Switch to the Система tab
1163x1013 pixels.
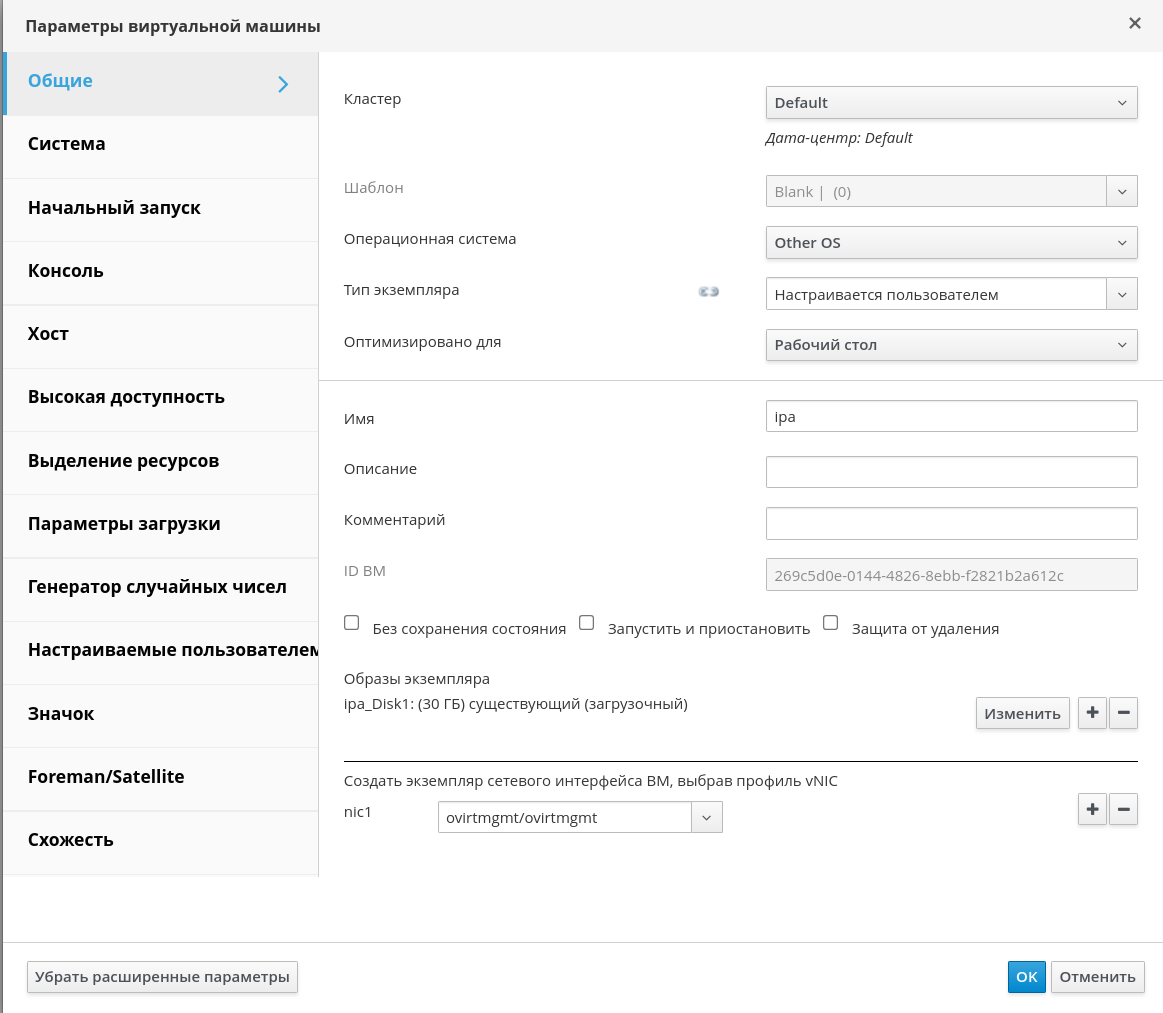pyautogui.click(x=67, y=144)
